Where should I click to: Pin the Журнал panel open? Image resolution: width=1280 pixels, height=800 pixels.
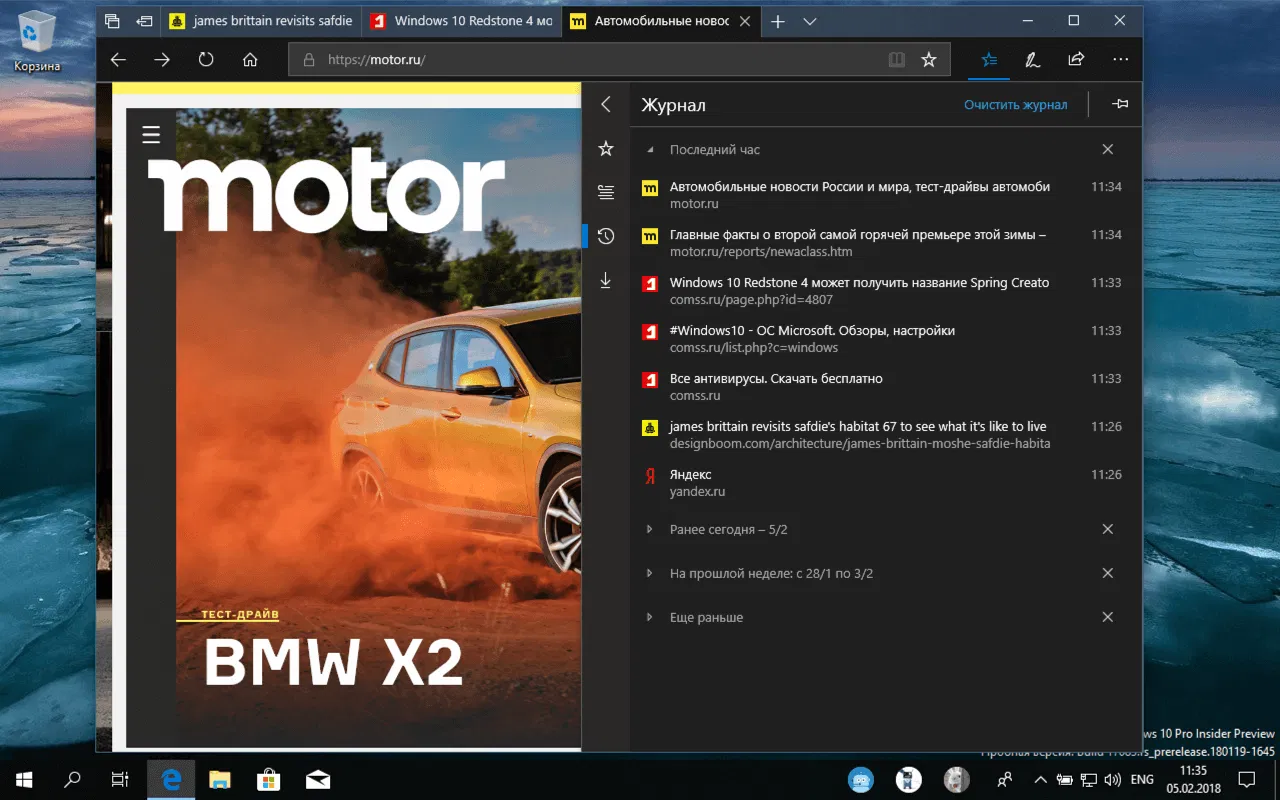pyautogui.click(x=1121, y=104)
